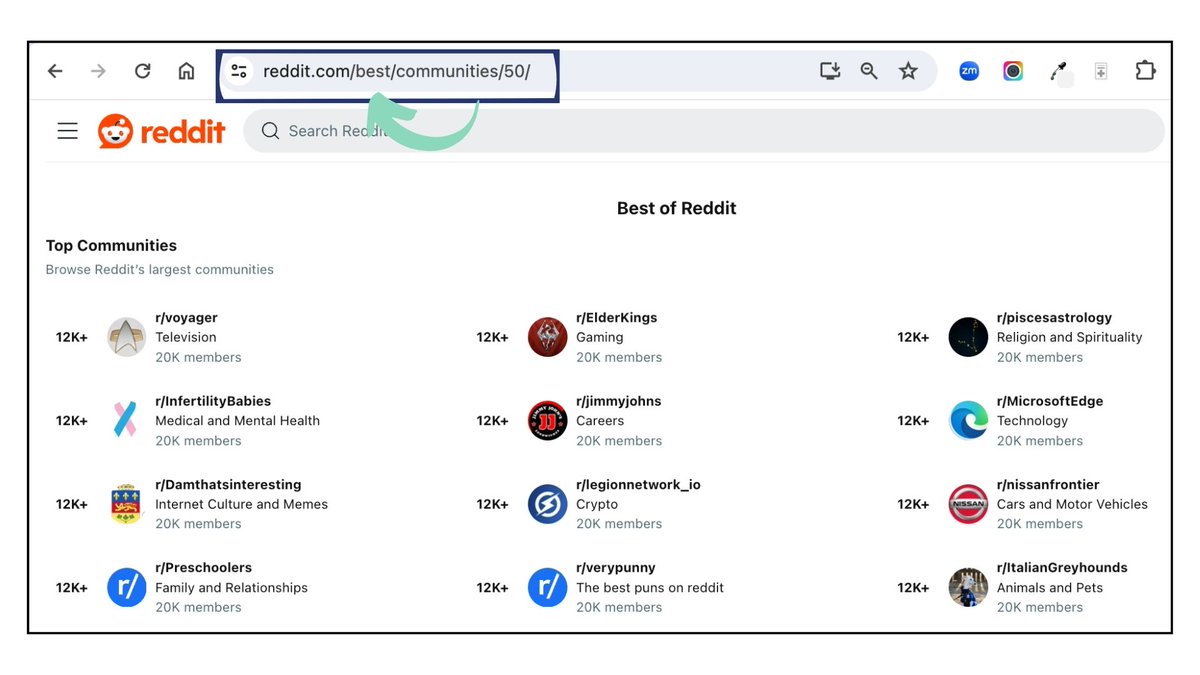Click the zoom magnifier icon in address bar
Viewport: 1200px width, 675px height.
click(869, 71)
